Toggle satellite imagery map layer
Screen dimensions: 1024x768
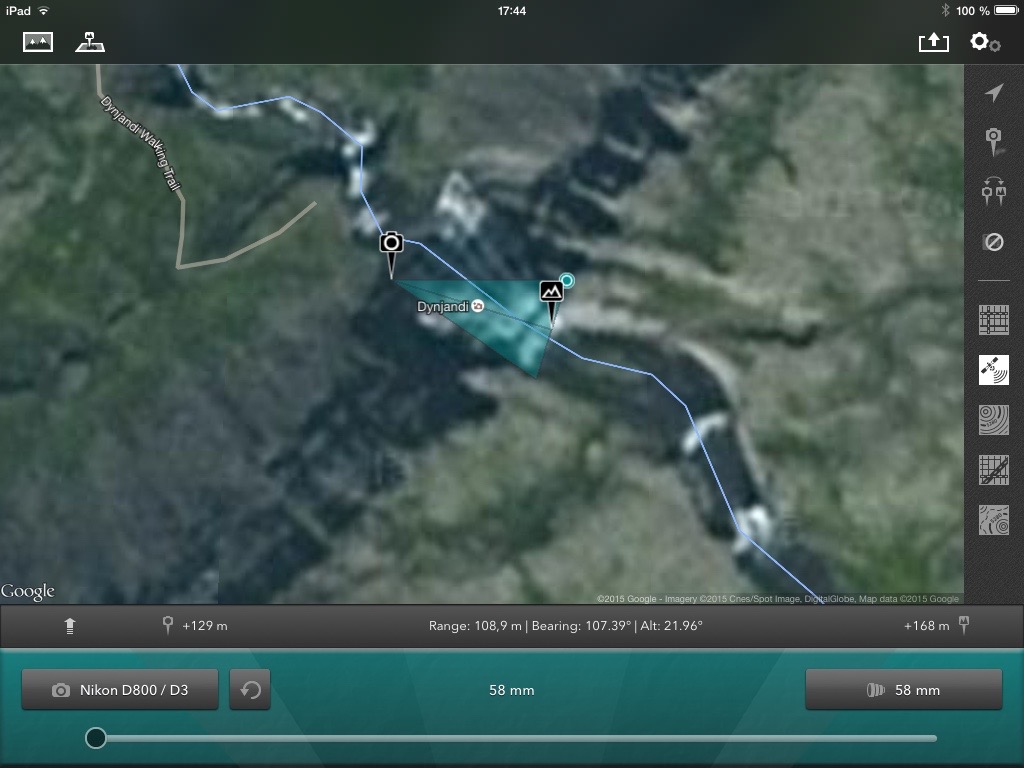(993, 370)
